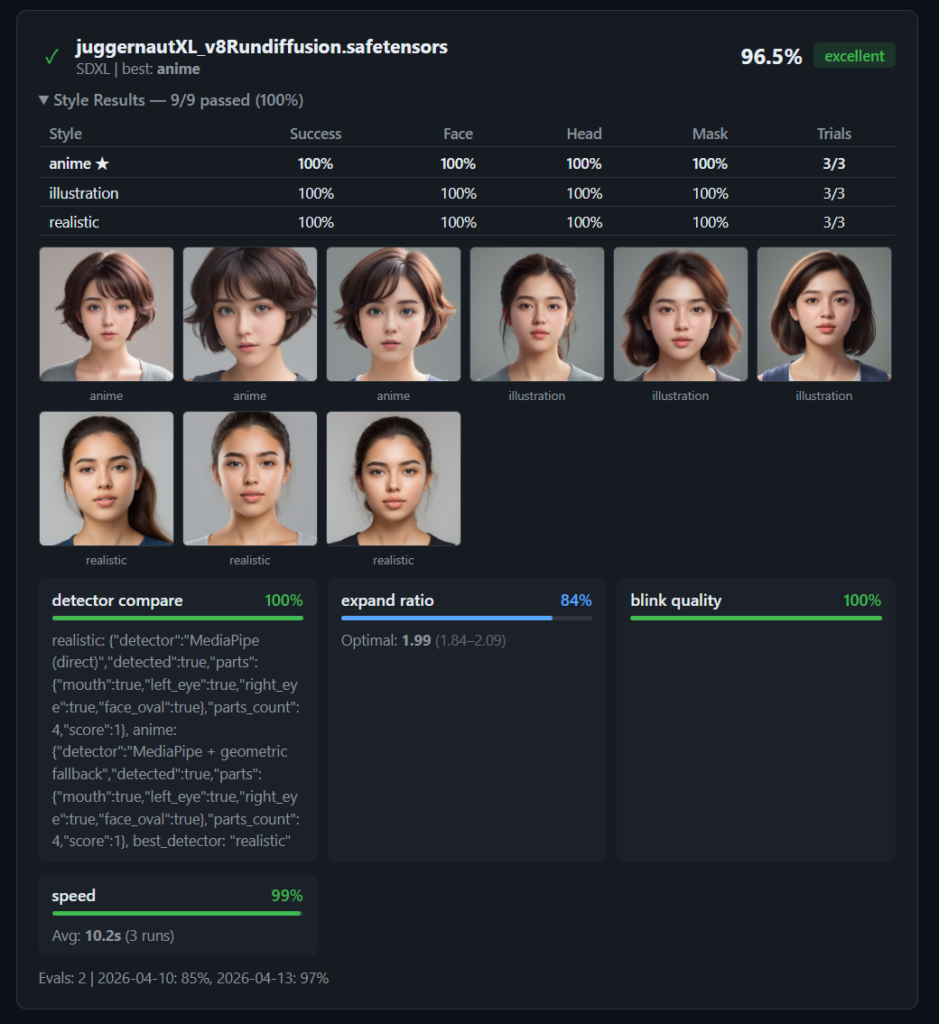The image size is (939, 1024).
Task: Select the realistic style row
Action: [74, 222]
